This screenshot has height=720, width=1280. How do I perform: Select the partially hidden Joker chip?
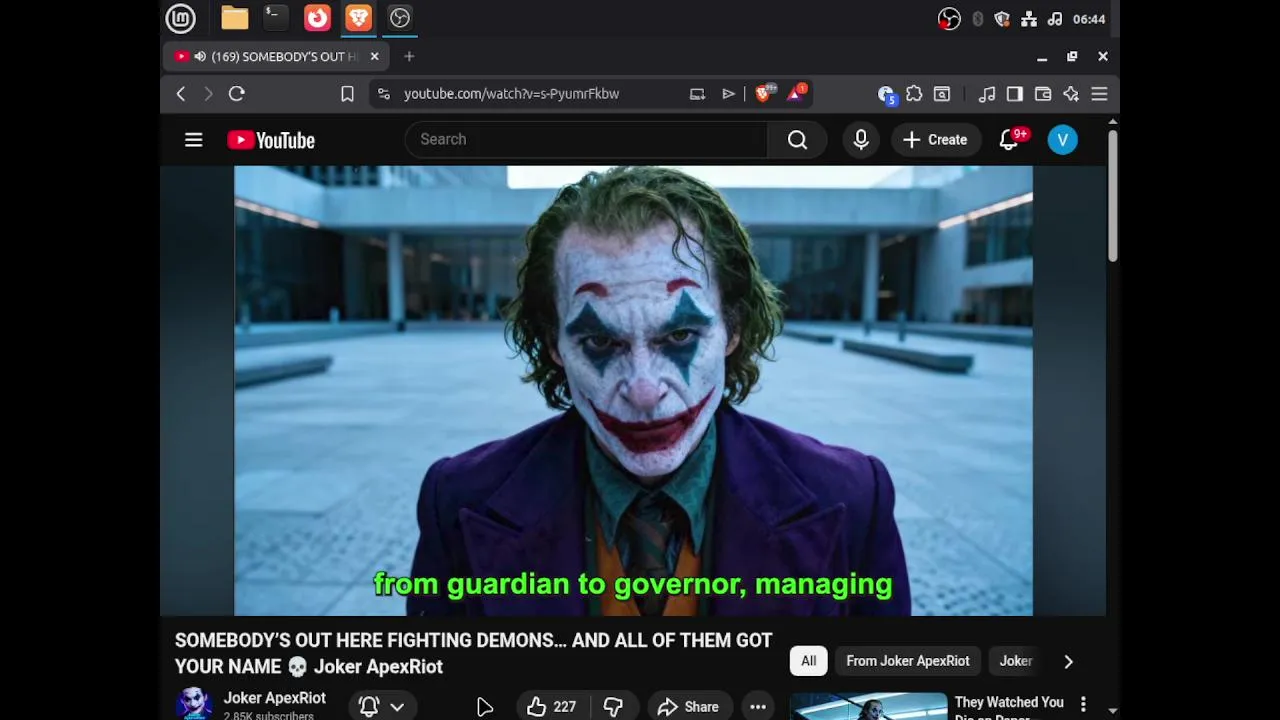(x=1016, y=661)
